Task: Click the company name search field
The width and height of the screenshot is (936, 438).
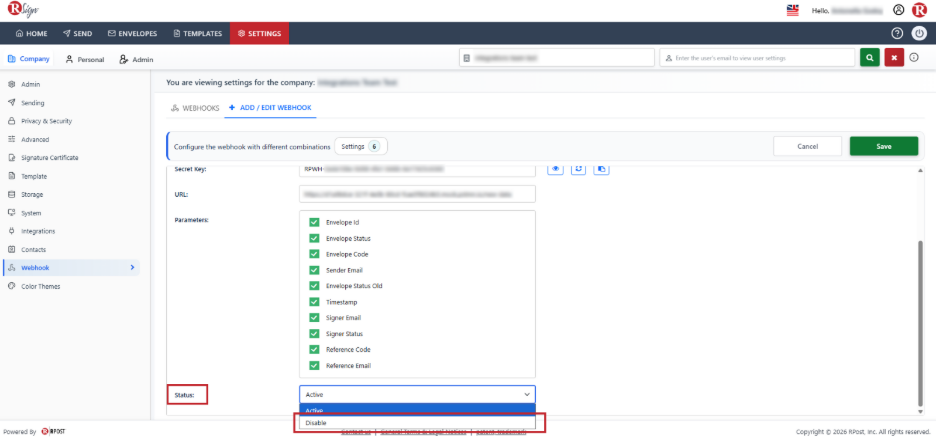Action: click(557, 58)
